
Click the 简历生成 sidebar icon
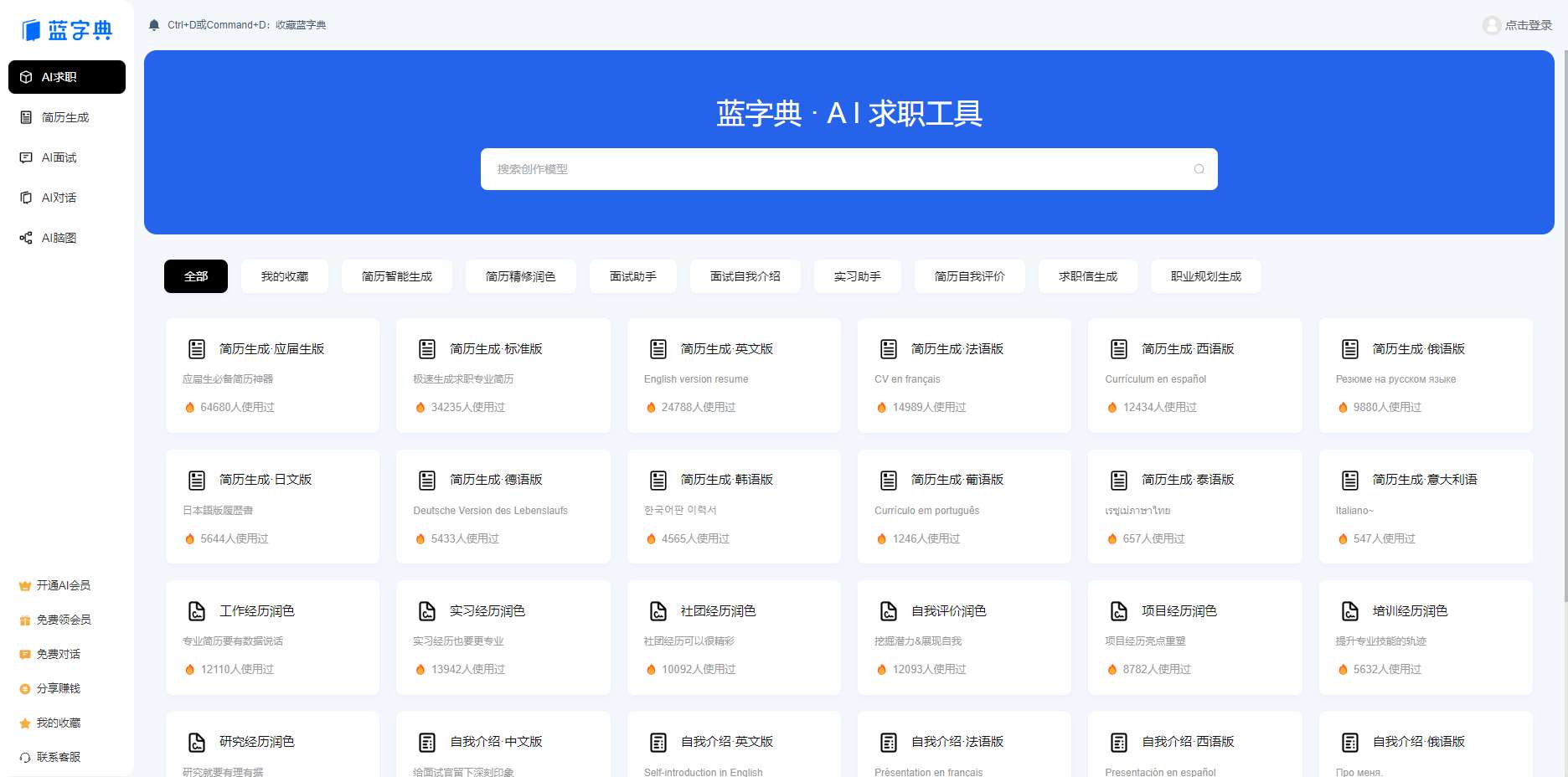point(26,117)
